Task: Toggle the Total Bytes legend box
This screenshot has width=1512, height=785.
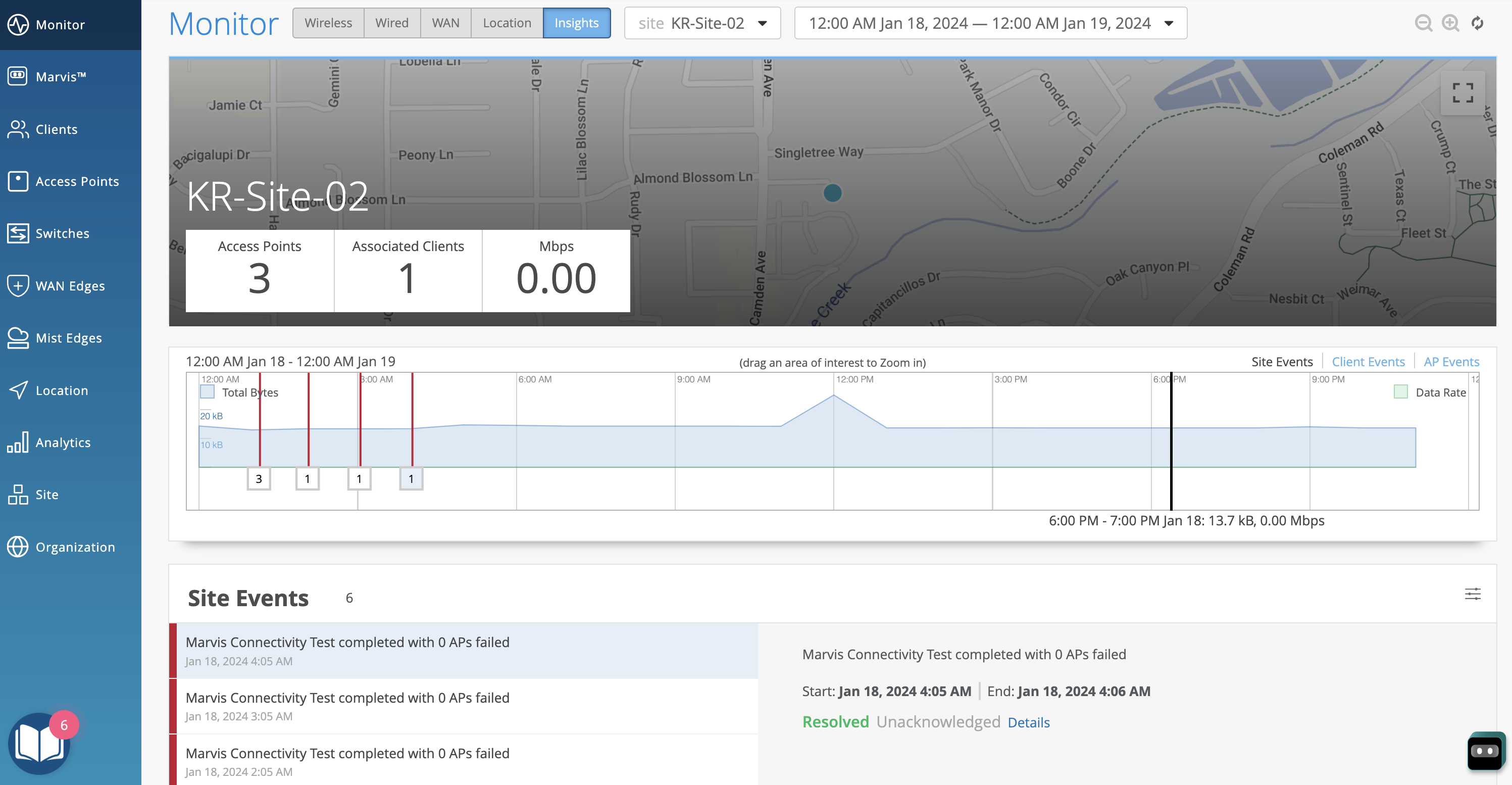Action: (x=207, y=392)
